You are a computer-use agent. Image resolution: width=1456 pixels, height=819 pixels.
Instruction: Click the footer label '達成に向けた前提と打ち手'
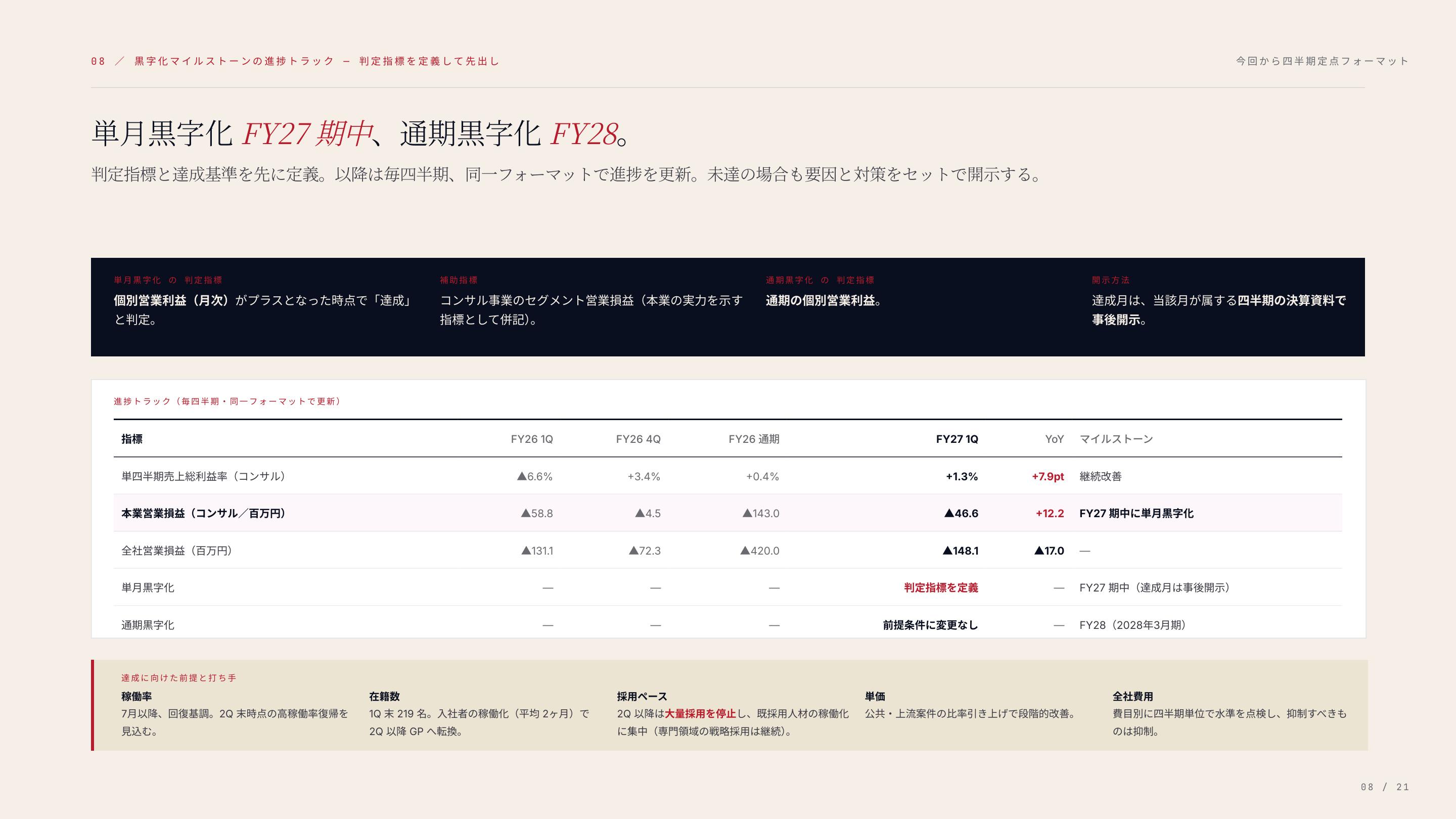pos(178,677)
